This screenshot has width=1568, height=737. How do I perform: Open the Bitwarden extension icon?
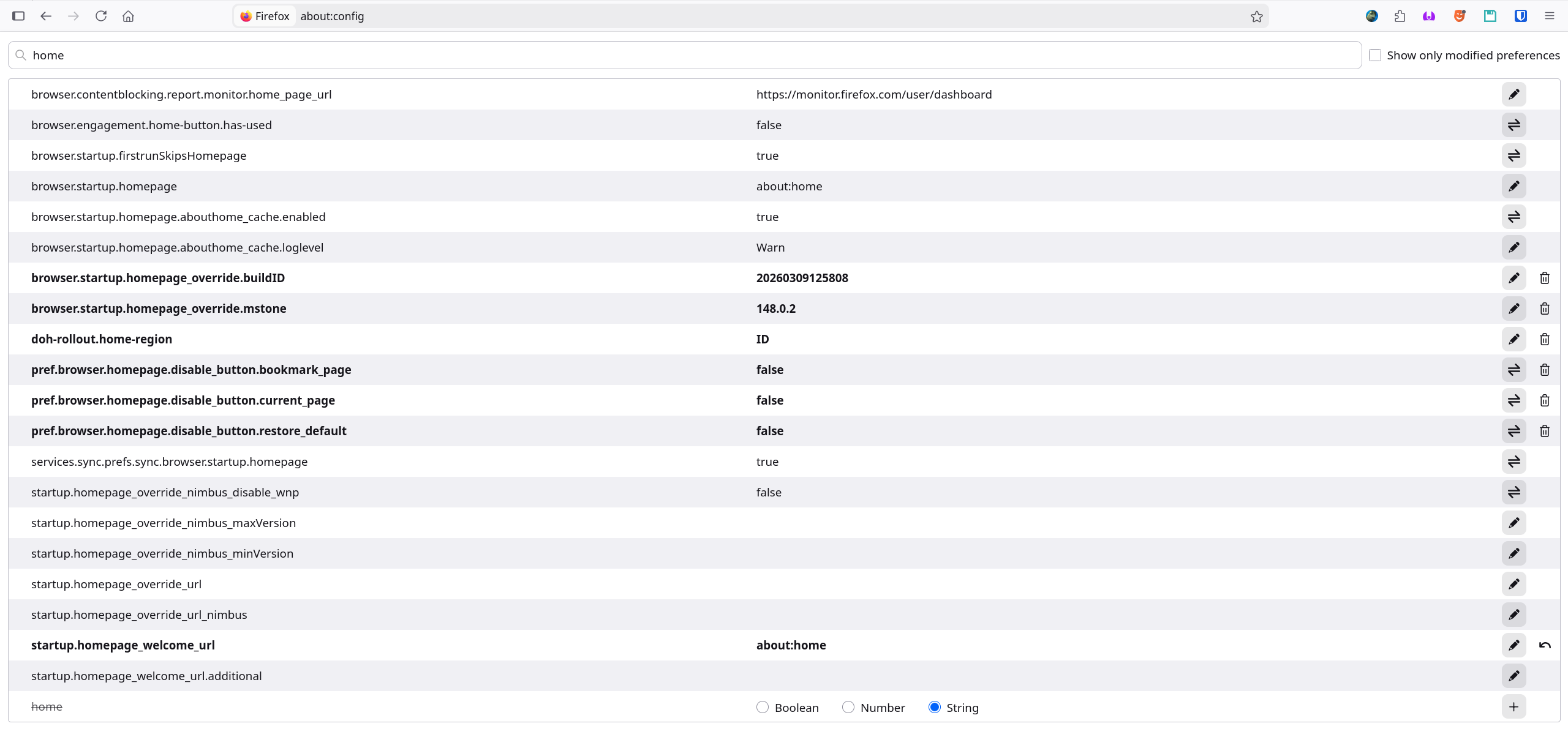tap(1520, 17)
